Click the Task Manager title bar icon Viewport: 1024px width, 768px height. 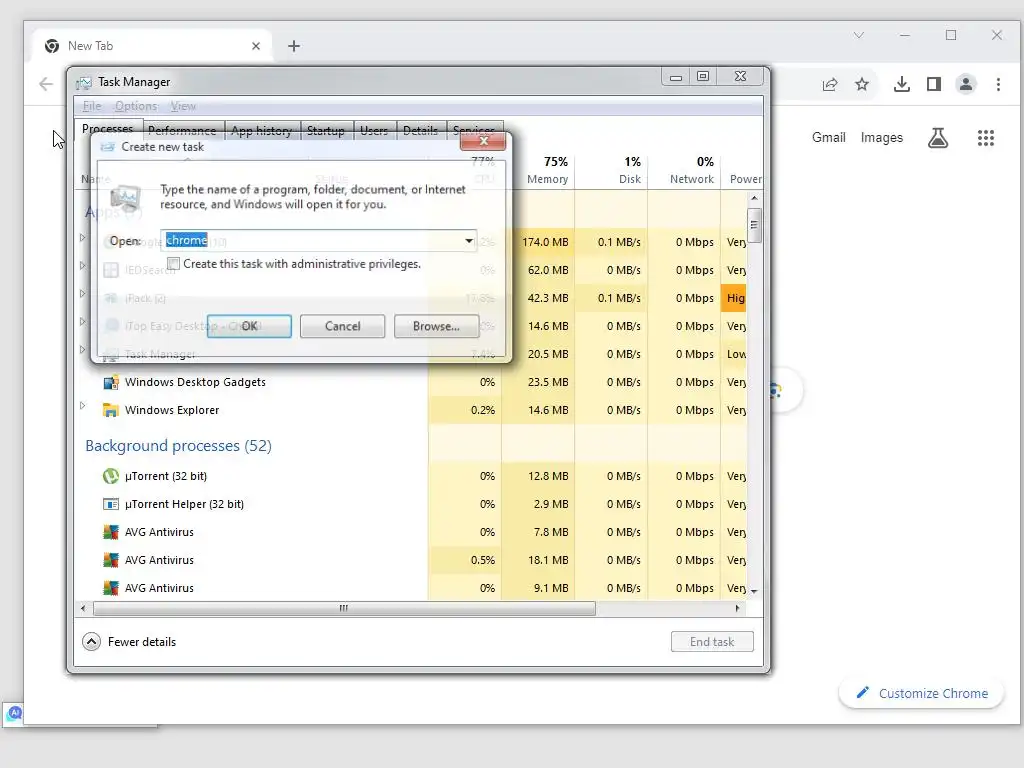pyautogui.click(x=84, y=82)
